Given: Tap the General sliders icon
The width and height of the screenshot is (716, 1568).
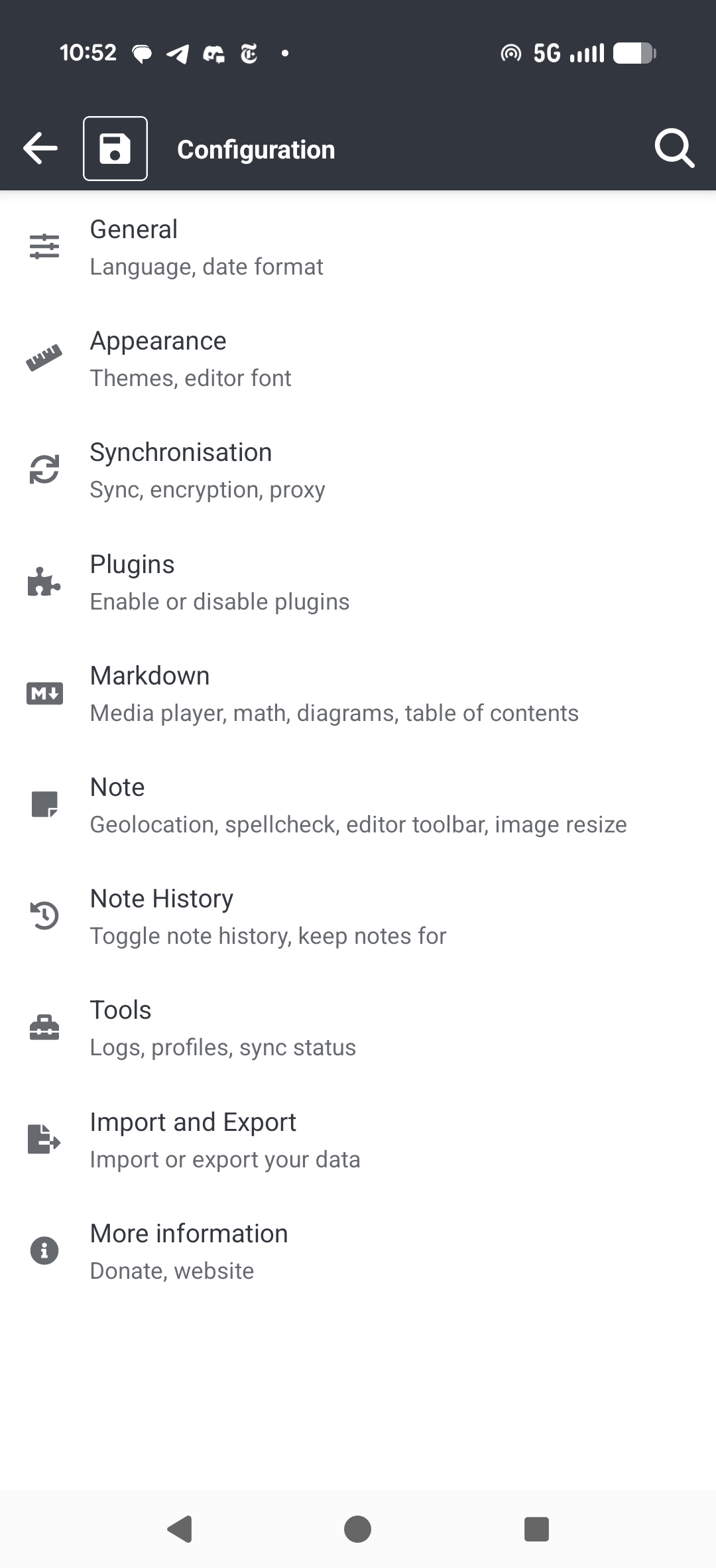Looking at the screenshot, I should pos(44,247).
